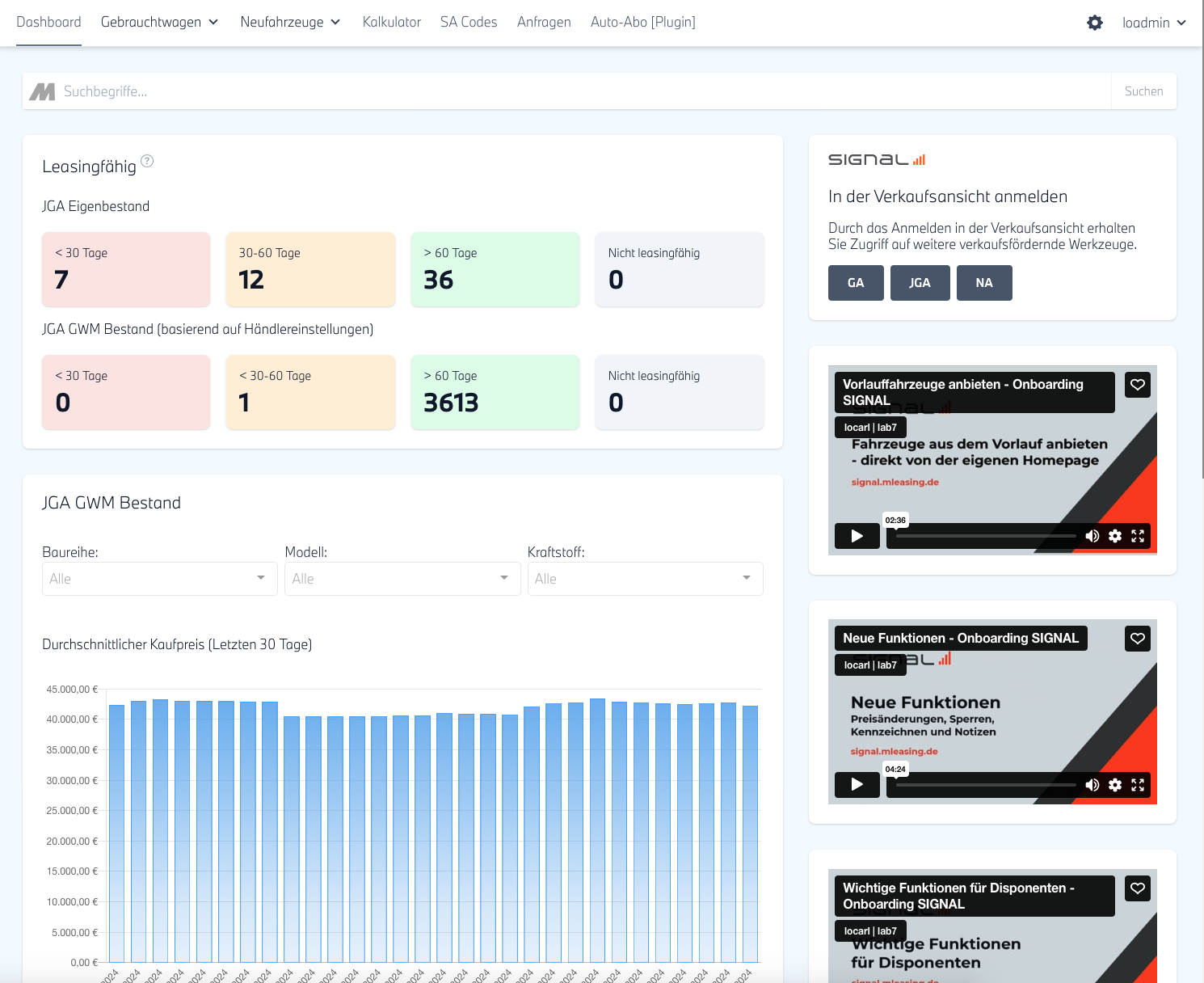Play the Neue Funktionen video
The width and height of the screenshot is (1204, 983).
click(x=857, y=785)
